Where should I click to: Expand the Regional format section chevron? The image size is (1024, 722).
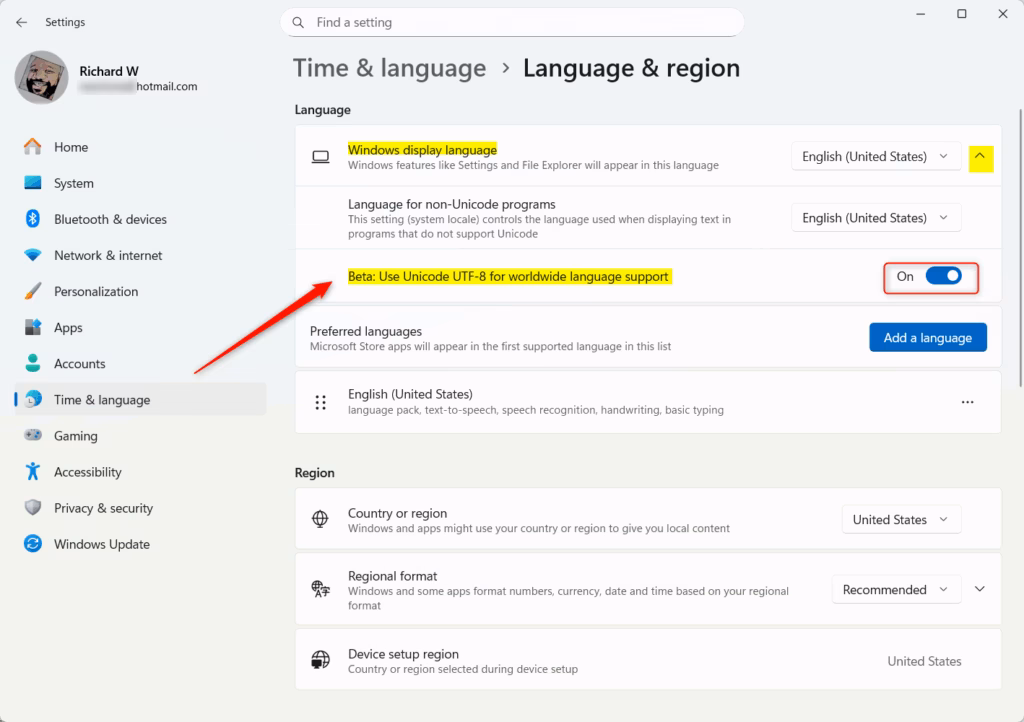coord(980,589)
